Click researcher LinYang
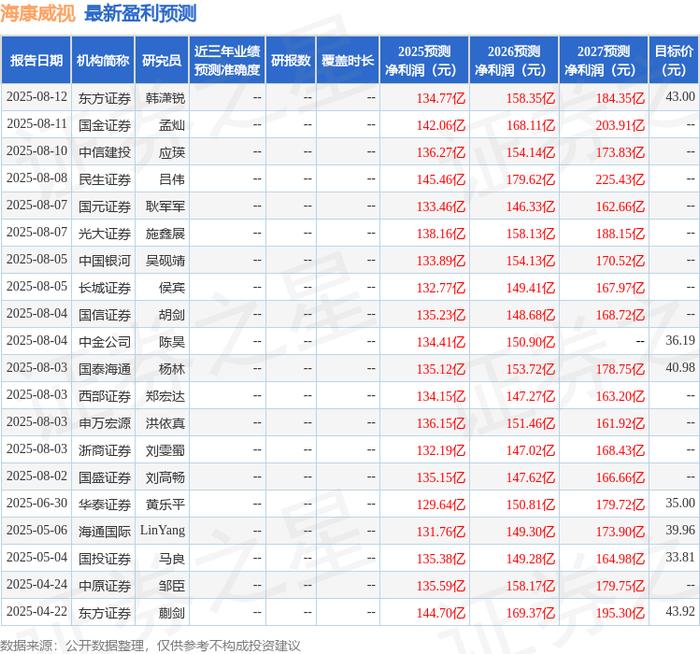This screenshot has height=654, width=700. (162, 530)
